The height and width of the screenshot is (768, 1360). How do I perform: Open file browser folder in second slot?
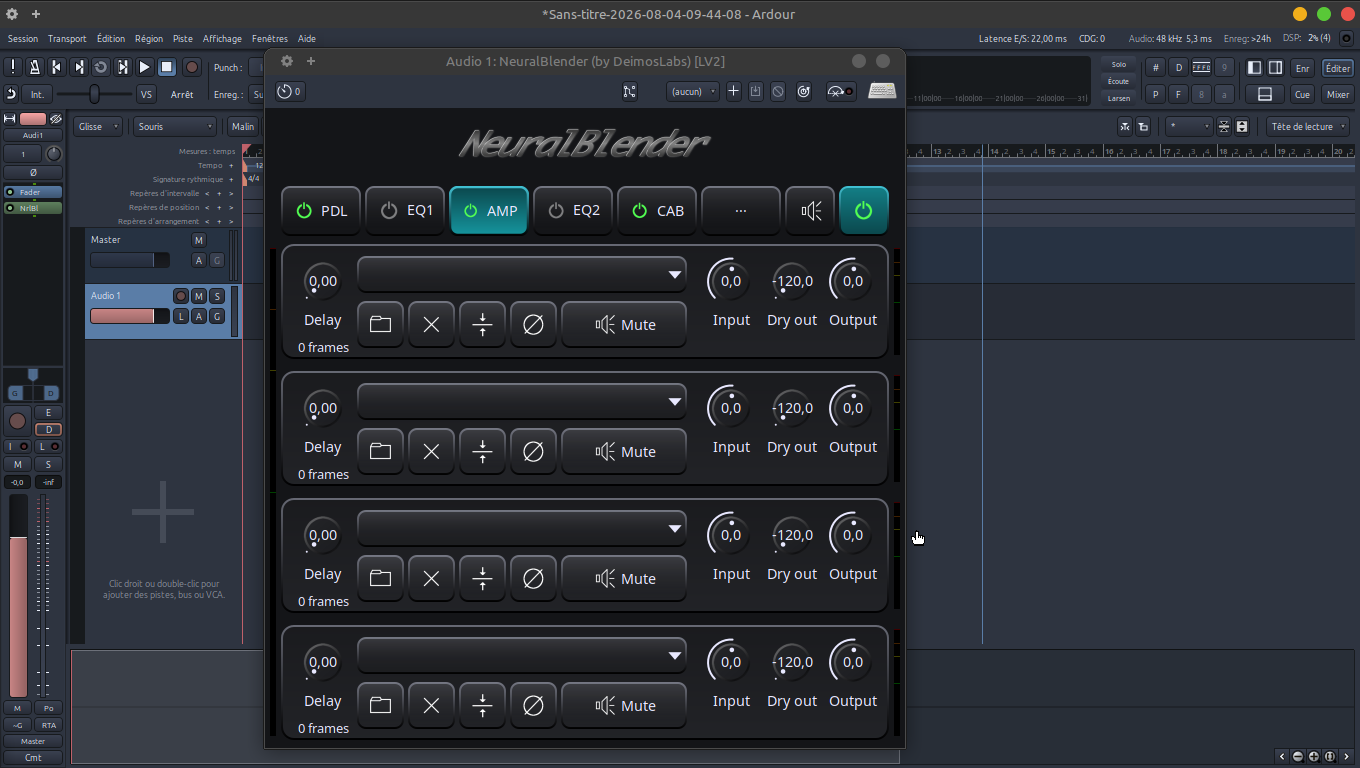(x=380, y=451)
